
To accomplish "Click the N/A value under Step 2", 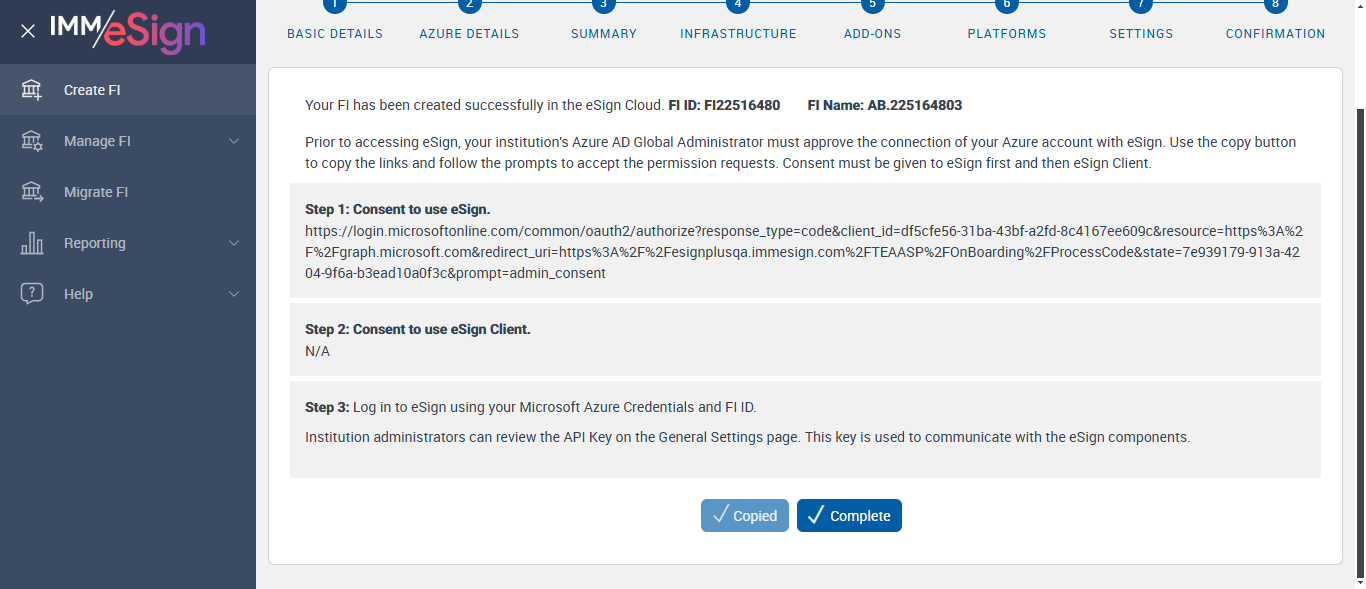I will pyautogui.click(x=317, y=352).
